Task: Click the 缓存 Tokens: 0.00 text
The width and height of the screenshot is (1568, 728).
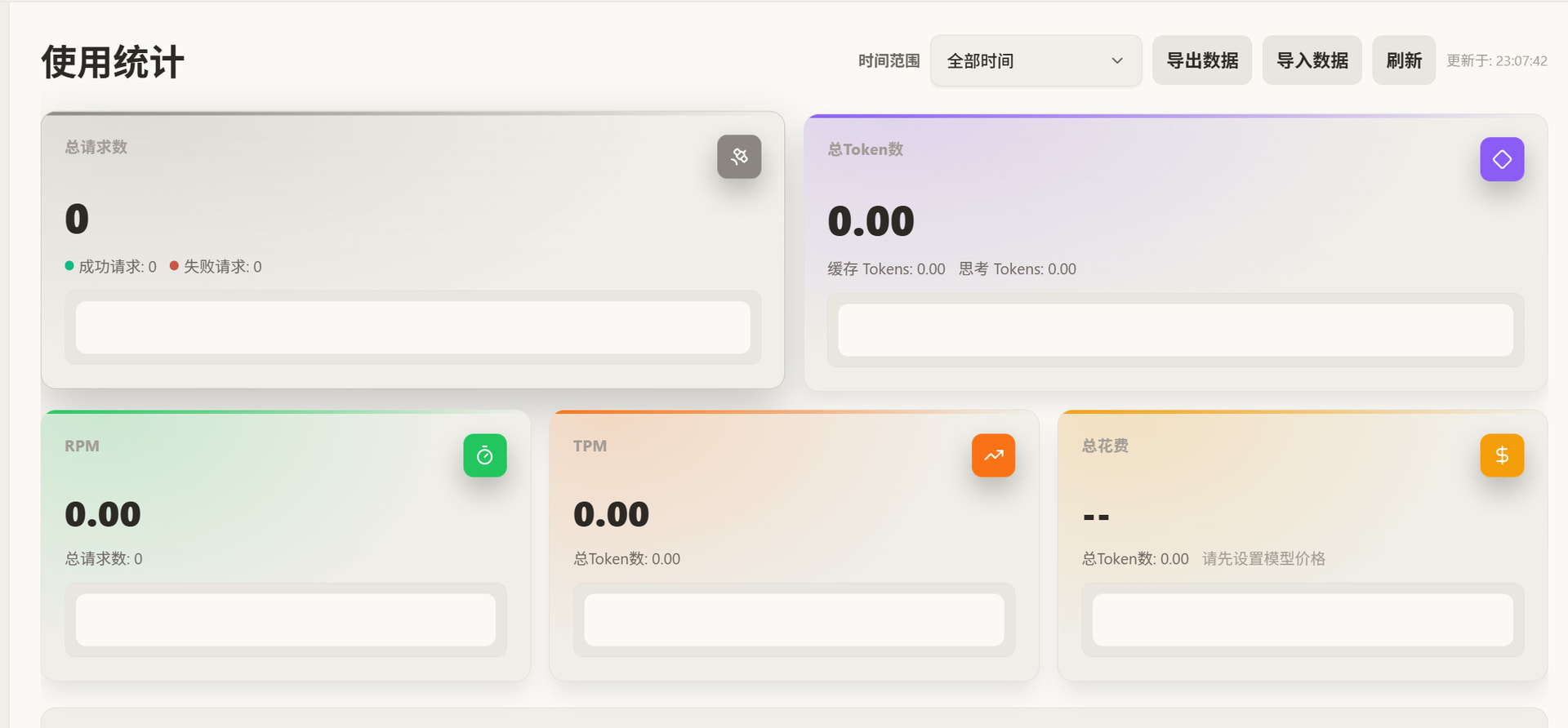Action: coord(886,269)
